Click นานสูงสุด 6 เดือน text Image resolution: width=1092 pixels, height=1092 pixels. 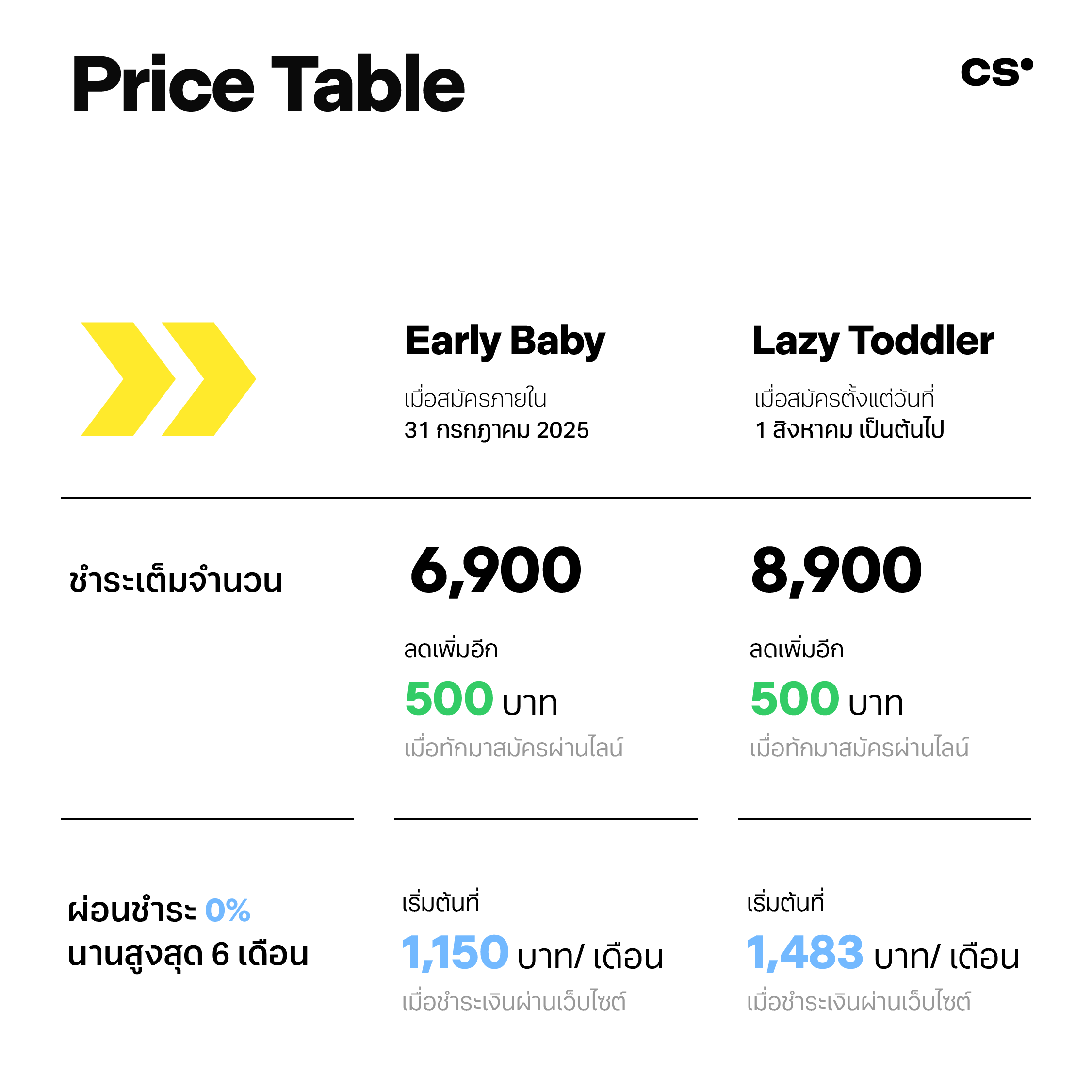point(188,954)
